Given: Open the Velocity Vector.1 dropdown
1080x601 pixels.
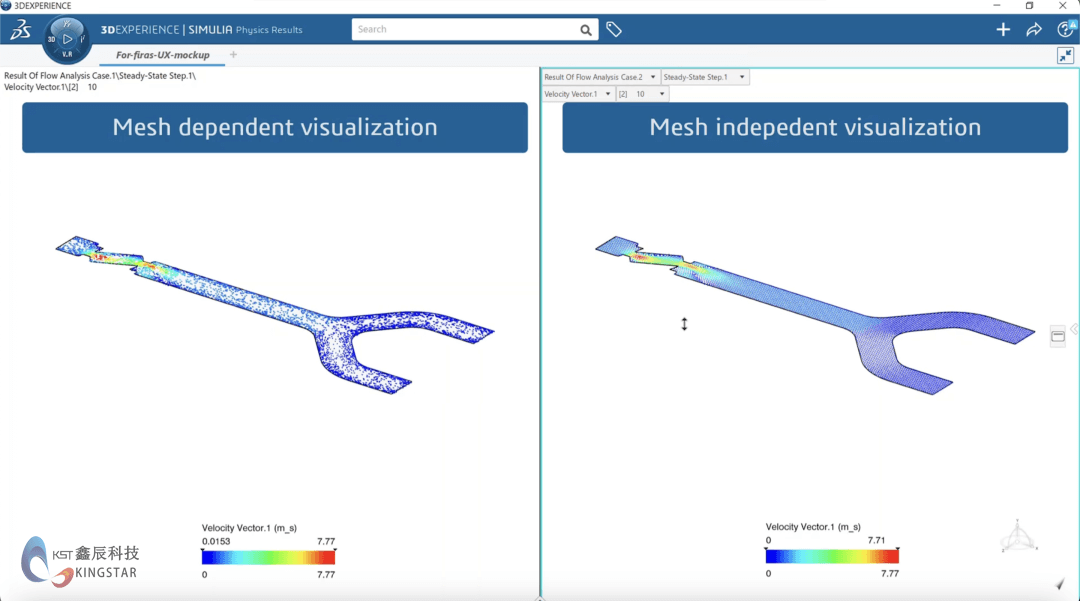Looking at the screenshot, I should 607,93.
